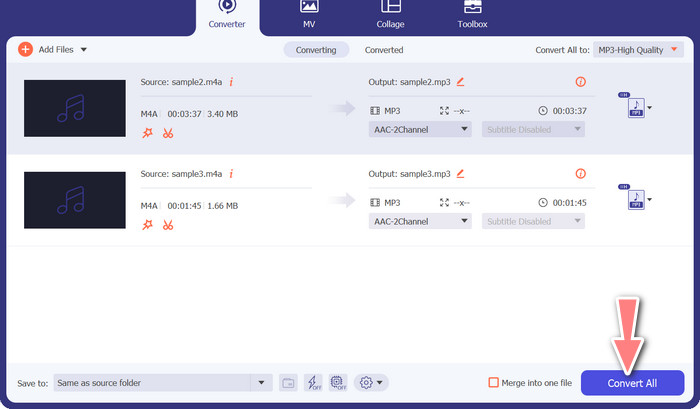Click Output: sample2.mp3 label

click(409, 82)
